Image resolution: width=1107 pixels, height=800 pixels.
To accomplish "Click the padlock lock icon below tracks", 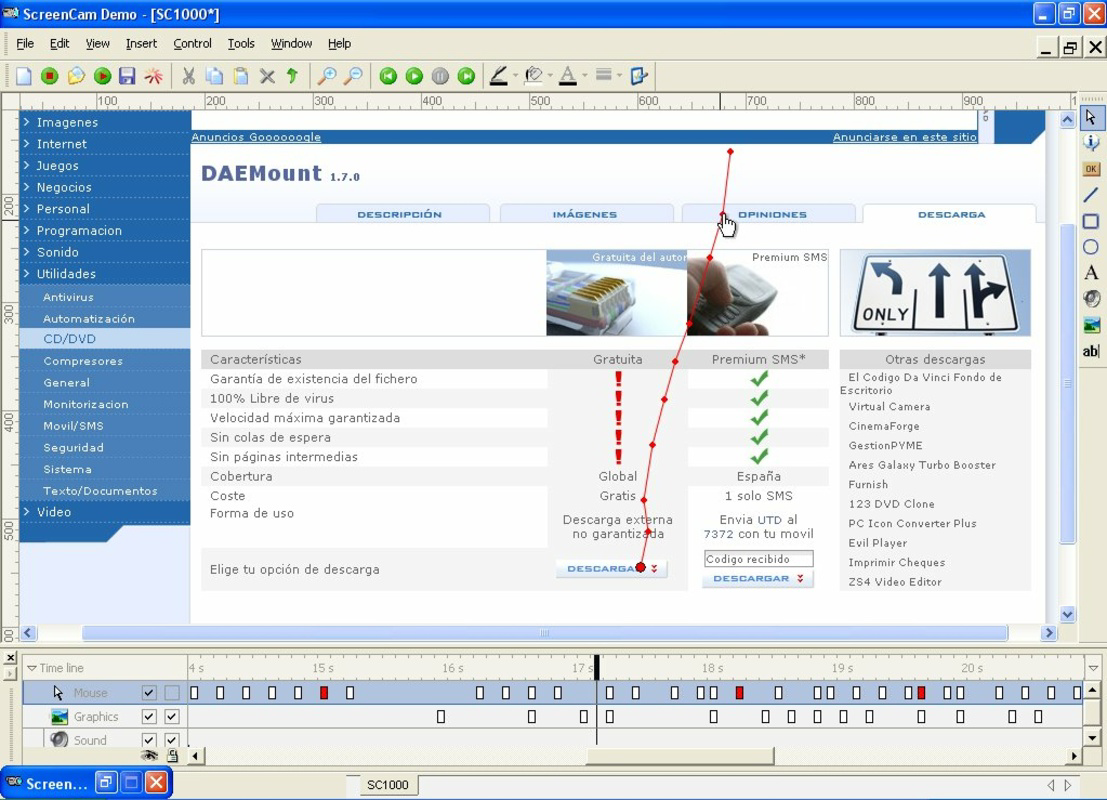I will coord(172,756).
